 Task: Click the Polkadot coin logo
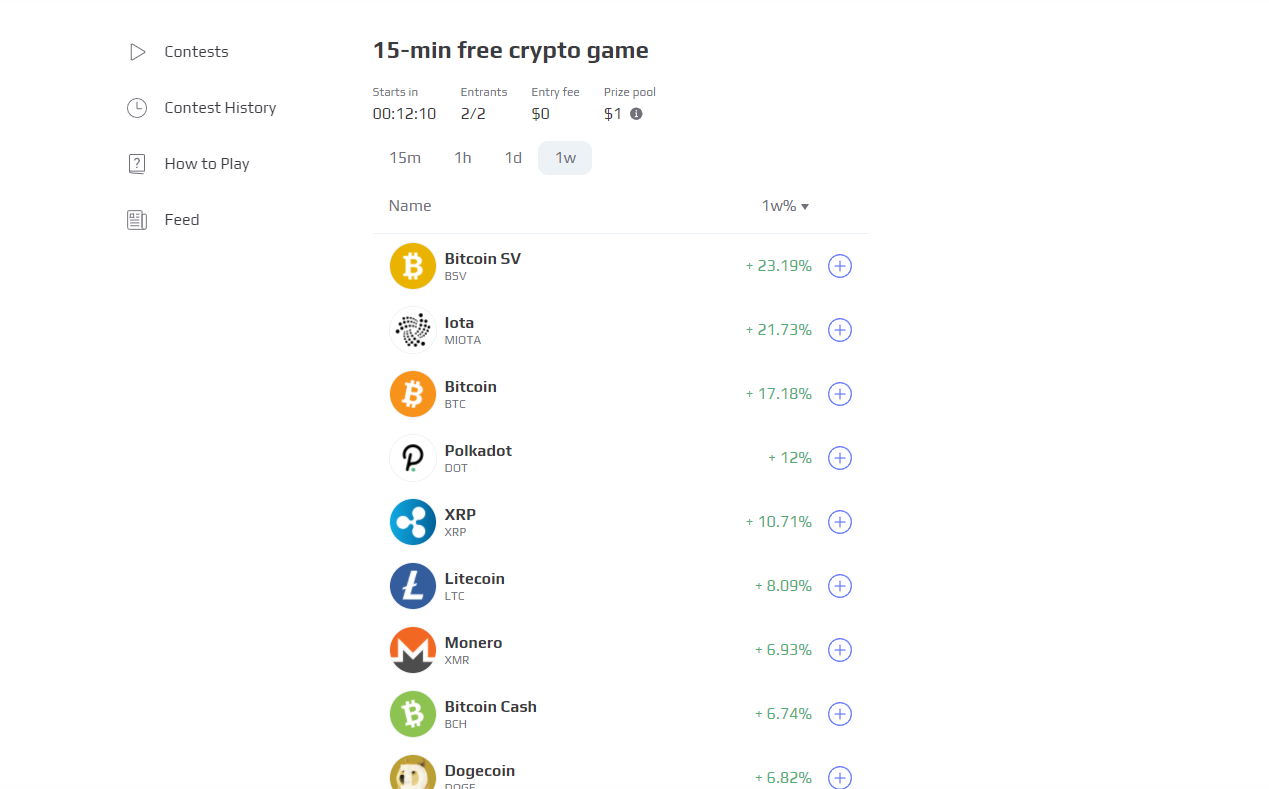click(413, 458)
